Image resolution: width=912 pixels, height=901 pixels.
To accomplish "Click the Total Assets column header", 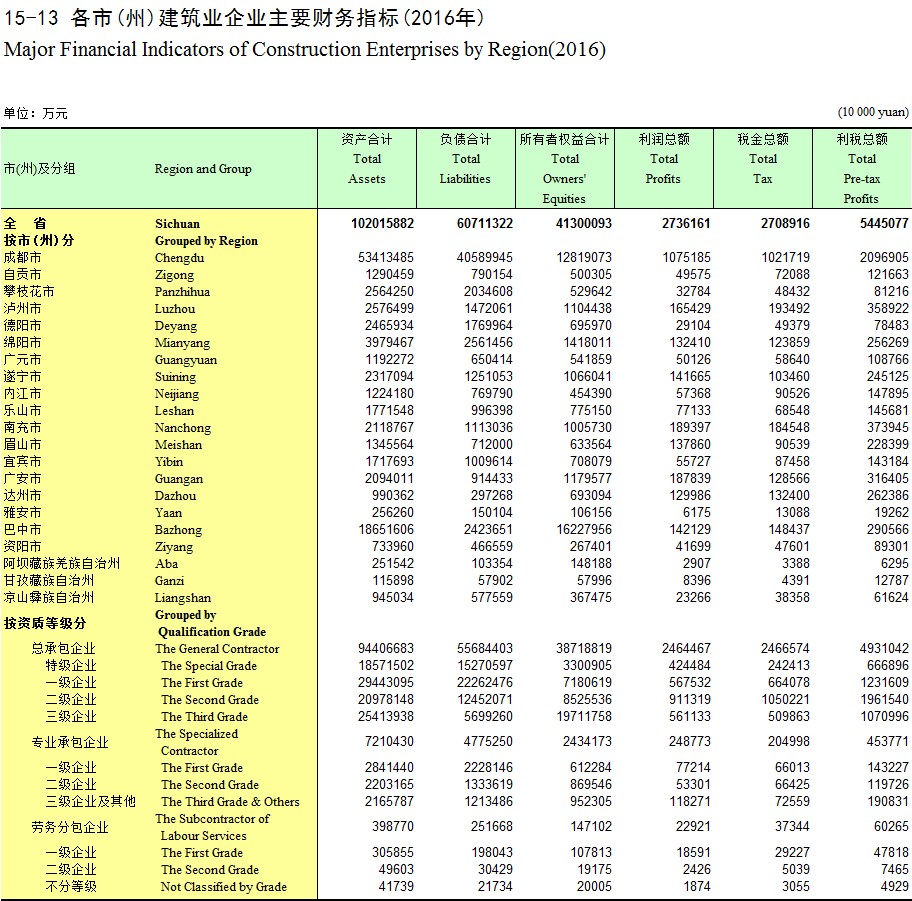I will click(367, 169).
